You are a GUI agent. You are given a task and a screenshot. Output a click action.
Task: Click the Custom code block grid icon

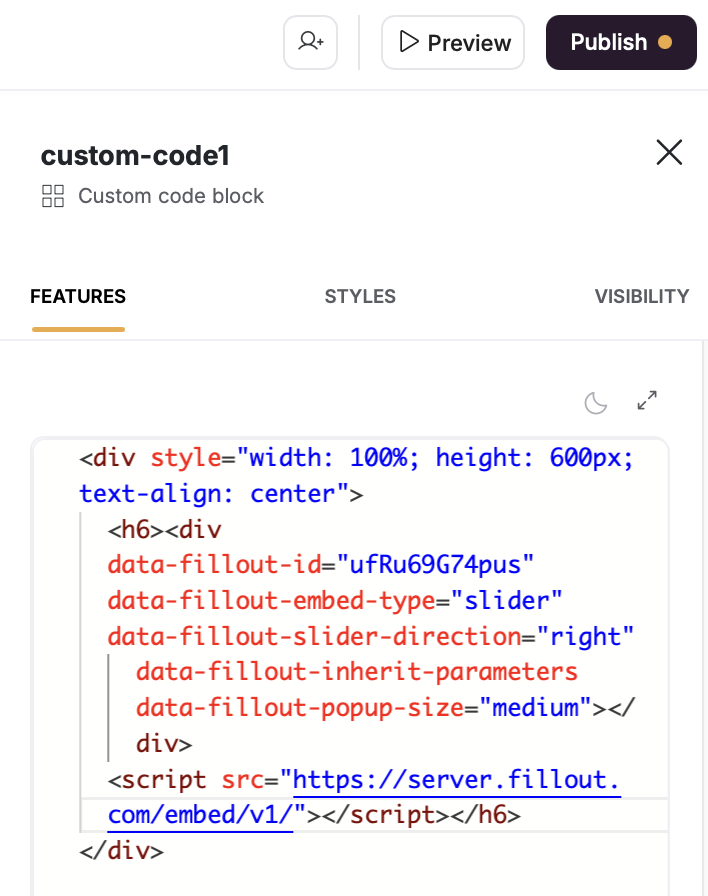[x=53, y=196]
